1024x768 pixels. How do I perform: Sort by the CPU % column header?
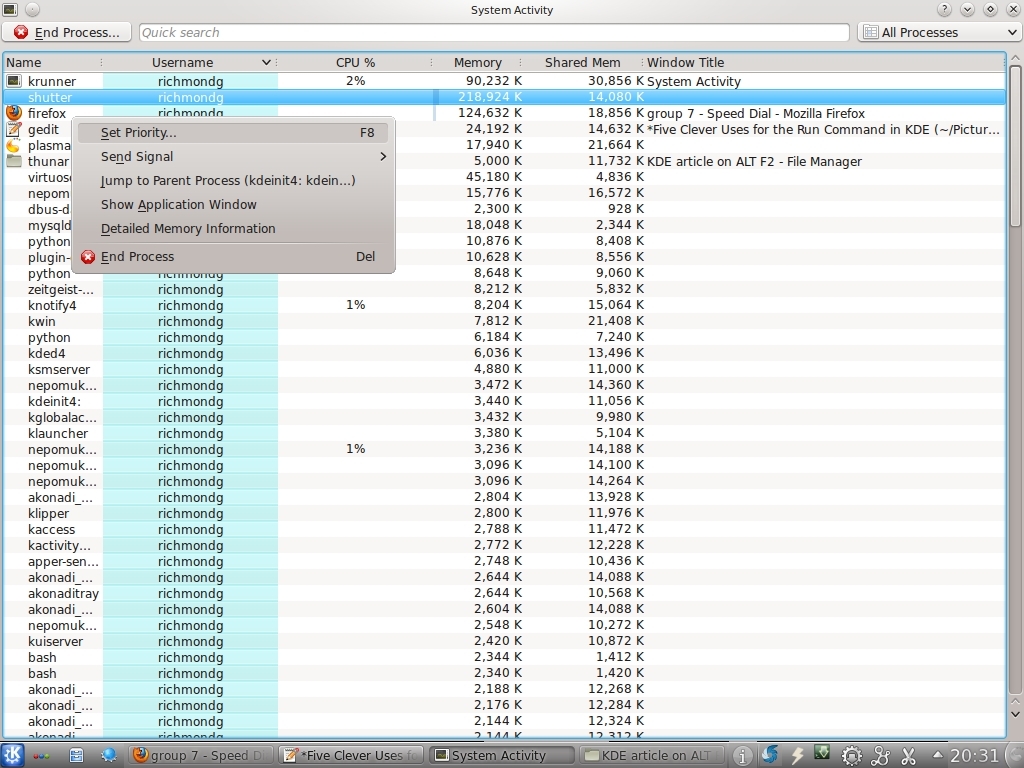tap(355, 62)
